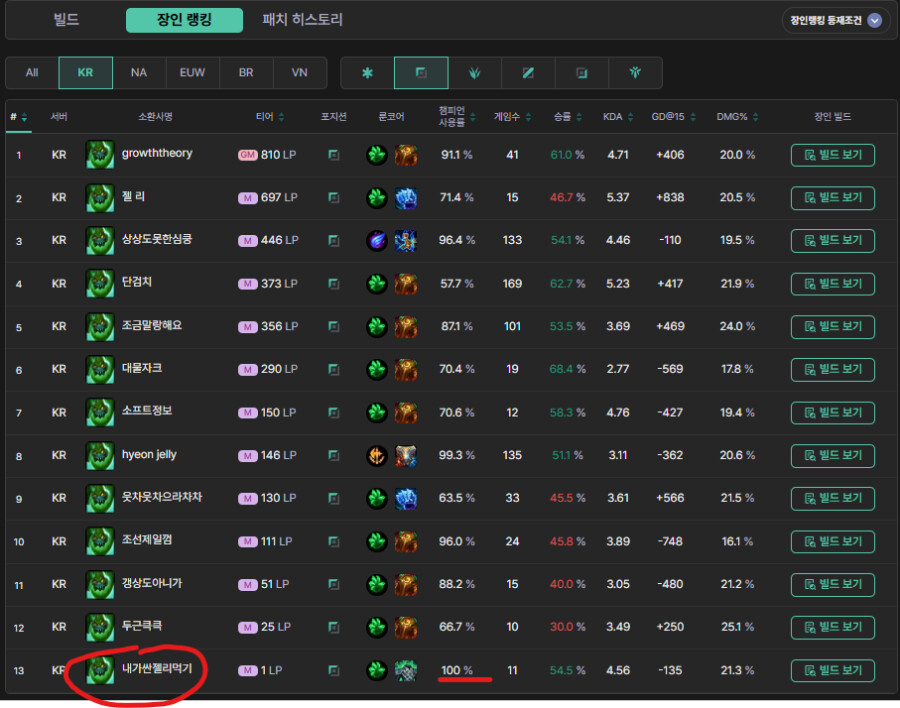The height and width of the screenshot is (708, 900).
Task: Sort the table by 게임수 column
Action: coord(512,117)
